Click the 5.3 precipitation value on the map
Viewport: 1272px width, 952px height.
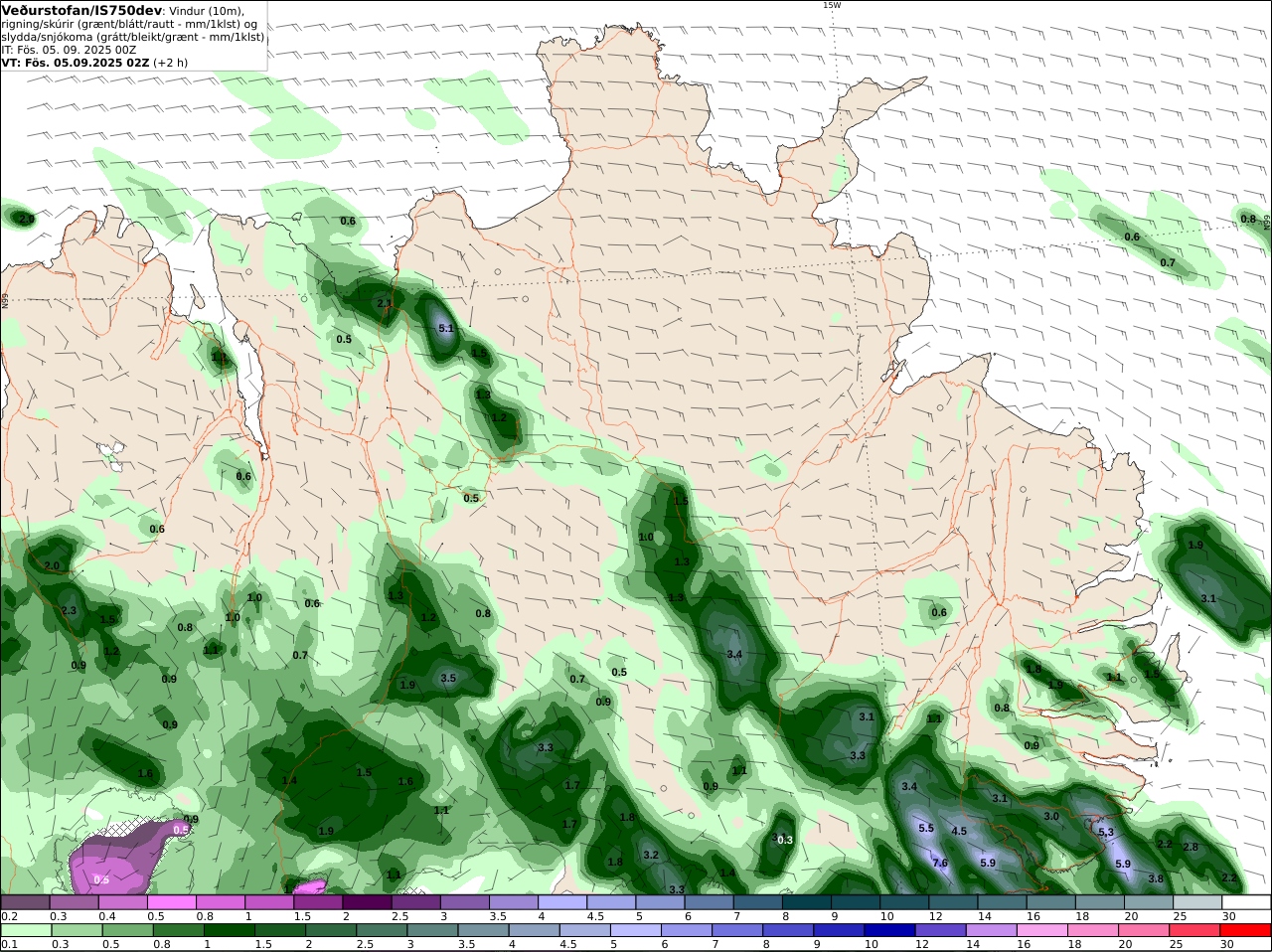1105,833
